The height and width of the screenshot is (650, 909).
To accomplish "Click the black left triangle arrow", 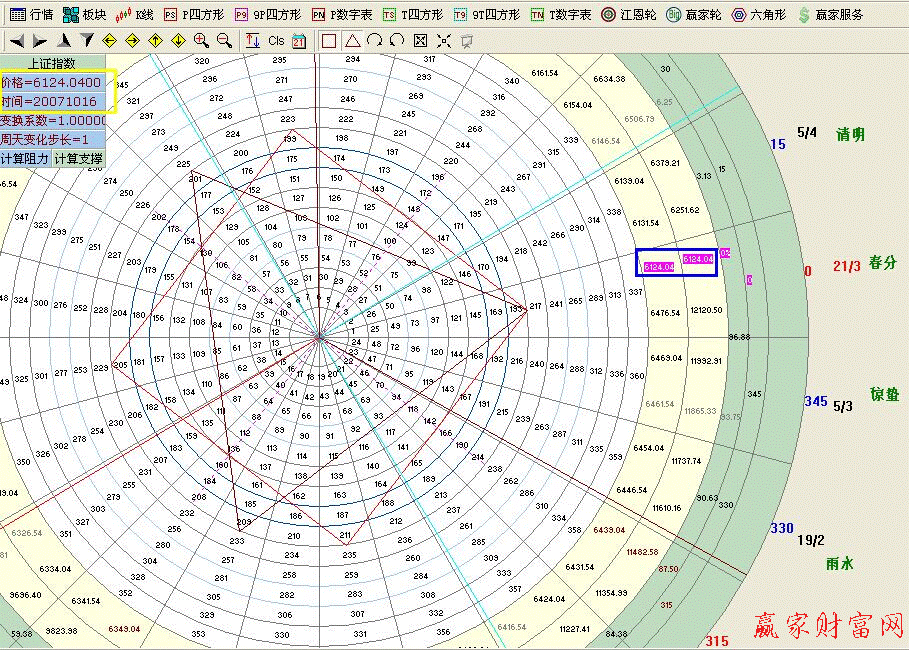I will pyautogui.click(x=17, y=40).
